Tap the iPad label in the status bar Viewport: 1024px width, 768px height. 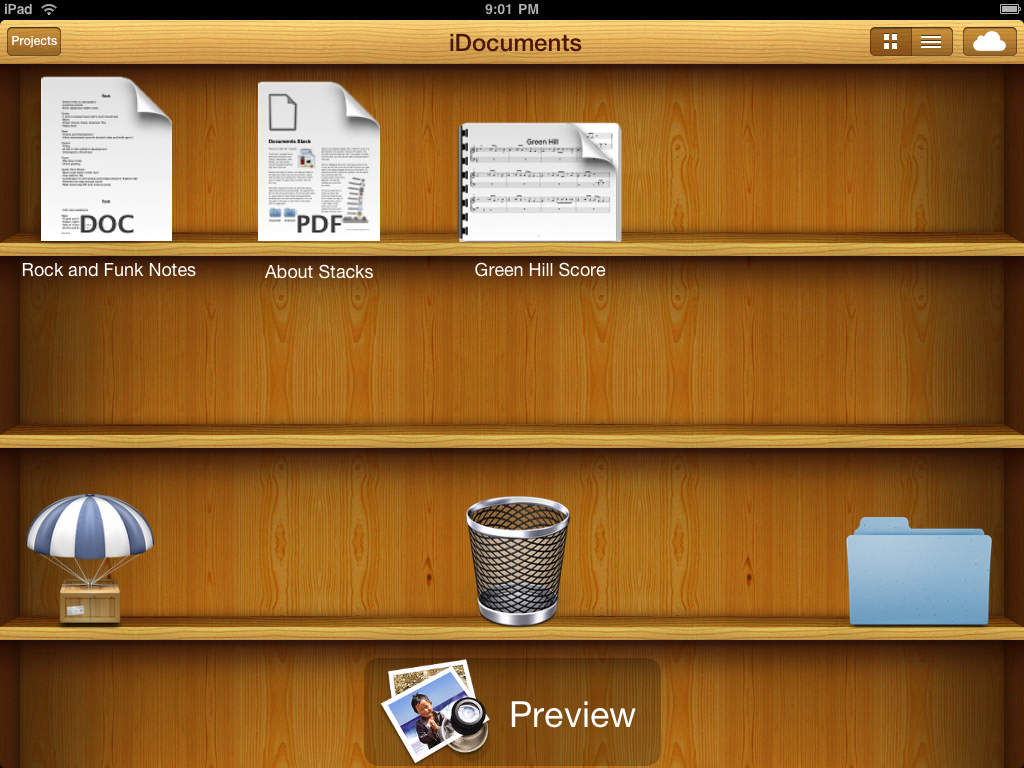click(18, 9)
